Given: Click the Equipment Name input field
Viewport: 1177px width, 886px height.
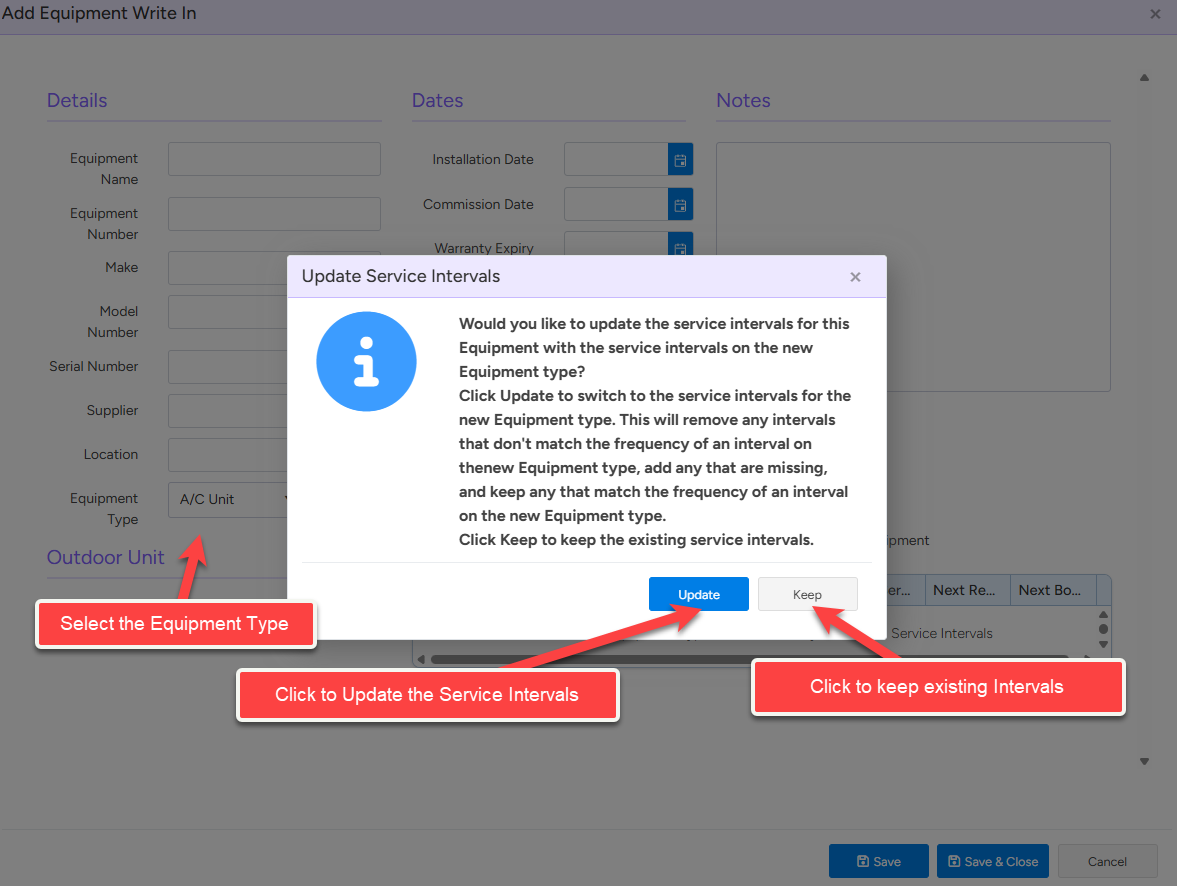Looking at the screenshot, I should click(x=274, y=159).
